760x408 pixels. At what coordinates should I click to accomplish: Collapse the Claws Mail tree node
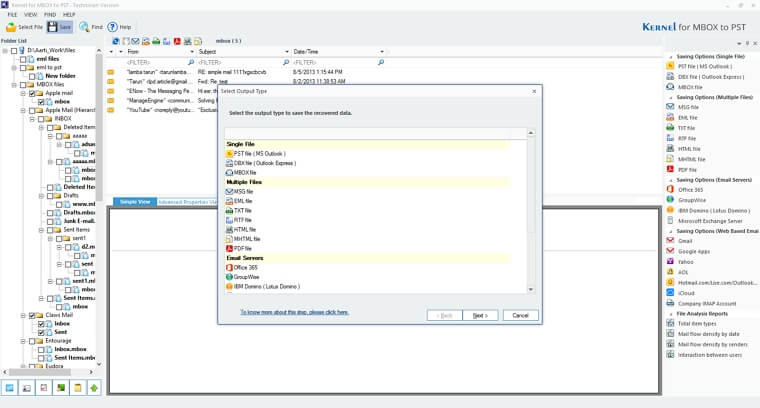[x=23, y=315]
